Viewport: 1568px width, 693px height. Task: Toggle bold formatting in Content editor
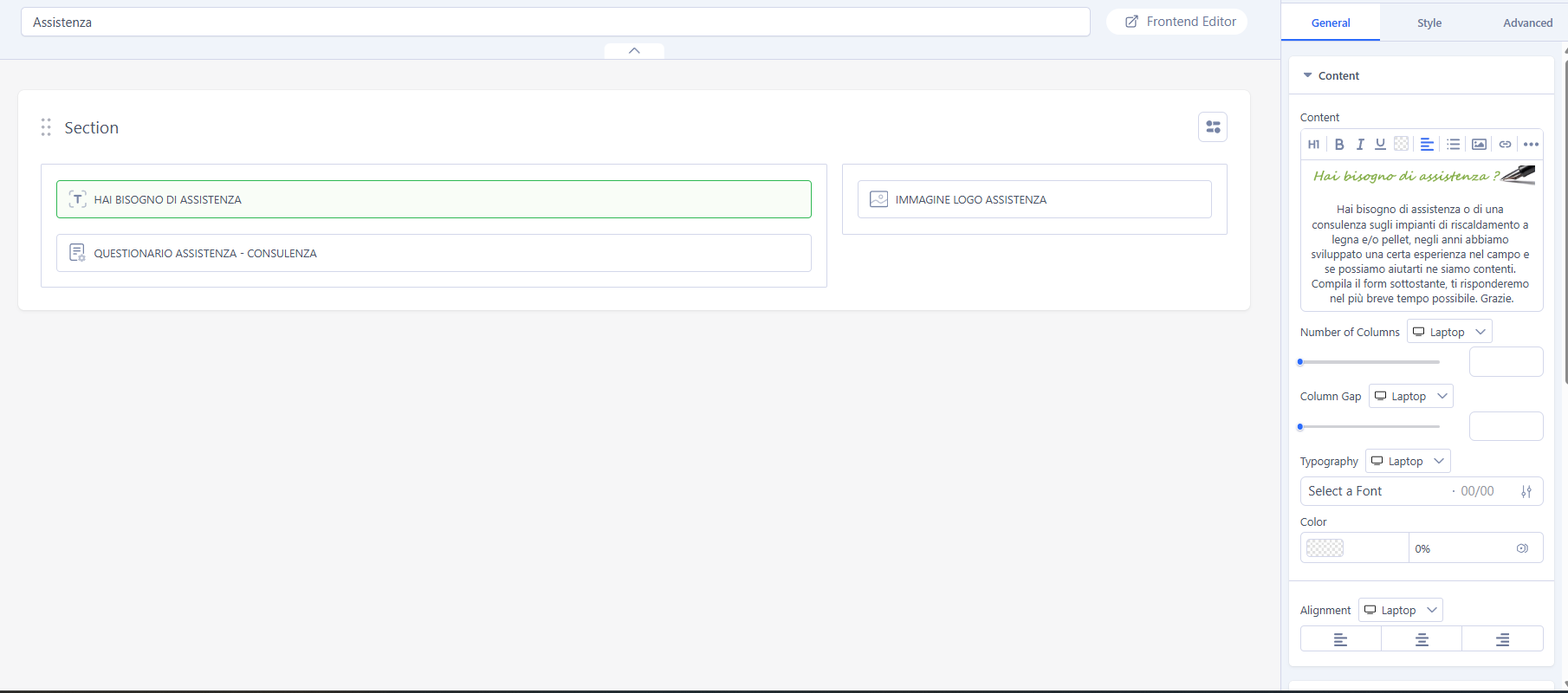pyautogui.click(x=1339, y=145)
